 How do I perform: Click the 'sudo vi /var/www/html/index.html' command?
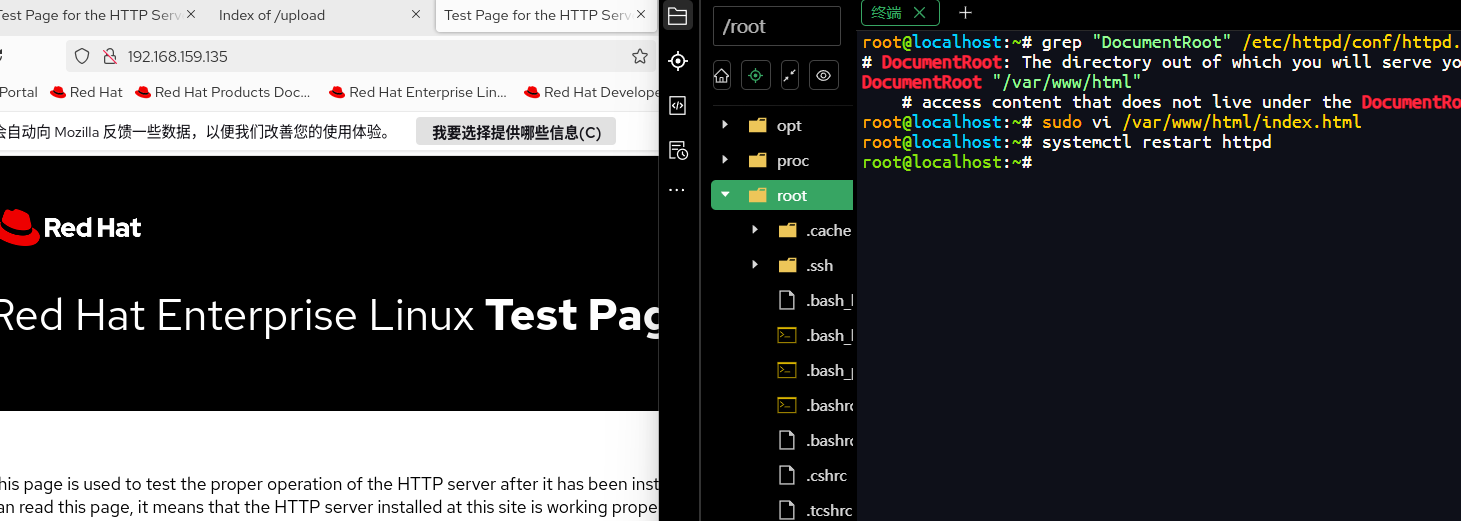[1201, 122]
